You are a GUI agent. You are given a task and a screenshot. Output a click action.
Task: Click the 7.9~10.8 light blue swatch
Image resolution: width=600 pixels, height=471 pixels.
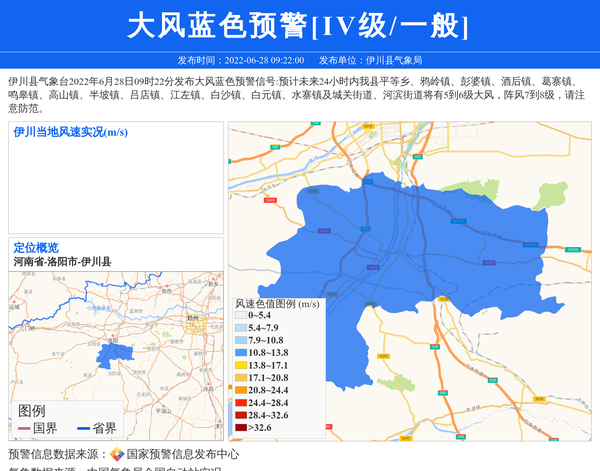241,340
